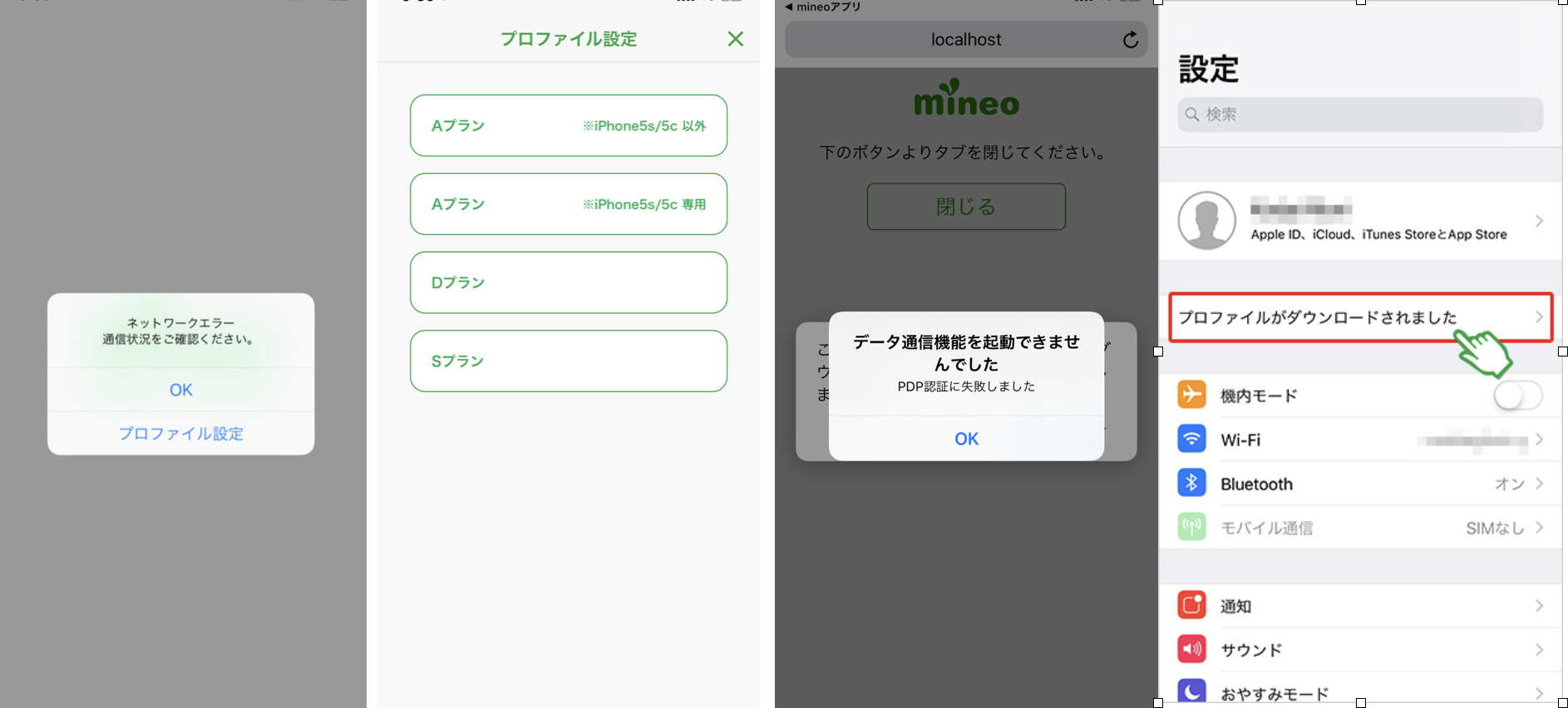Tap the おやすみモード moon icon

pyautogui.click(x=1191, y=691)
